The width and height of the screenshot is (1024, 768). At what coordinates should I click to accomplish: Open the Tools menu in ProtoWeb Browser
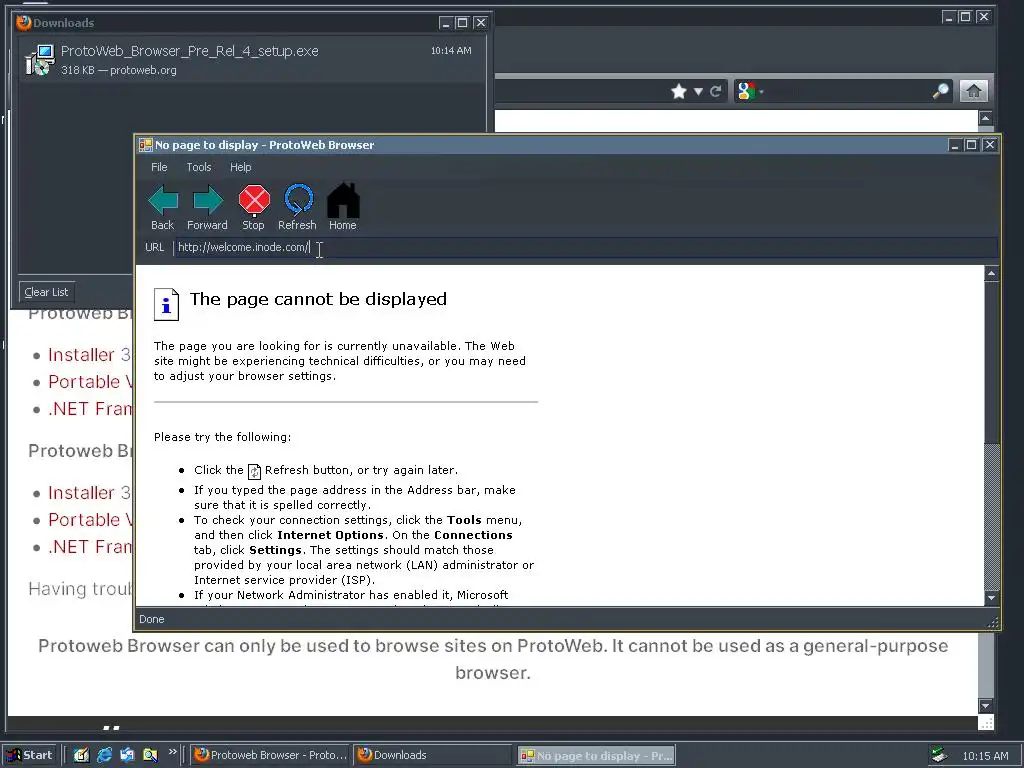click(x=199, y=167)
